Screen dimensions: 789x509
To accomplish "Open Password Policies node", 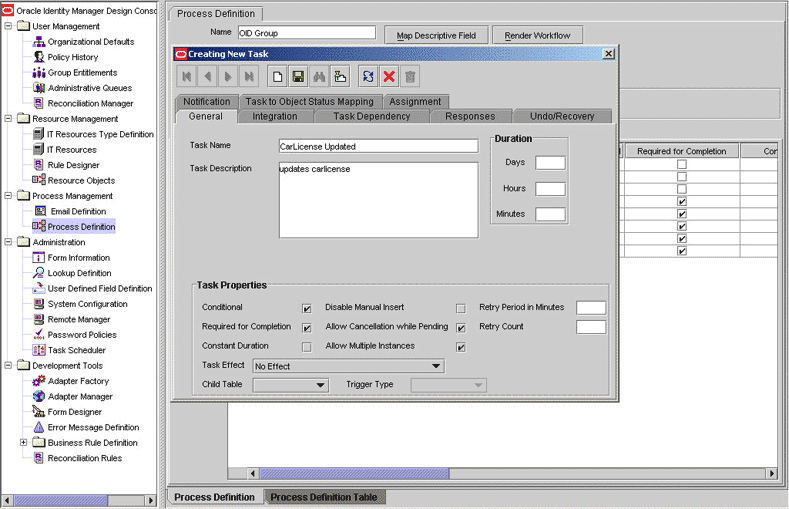I will 82,335.
